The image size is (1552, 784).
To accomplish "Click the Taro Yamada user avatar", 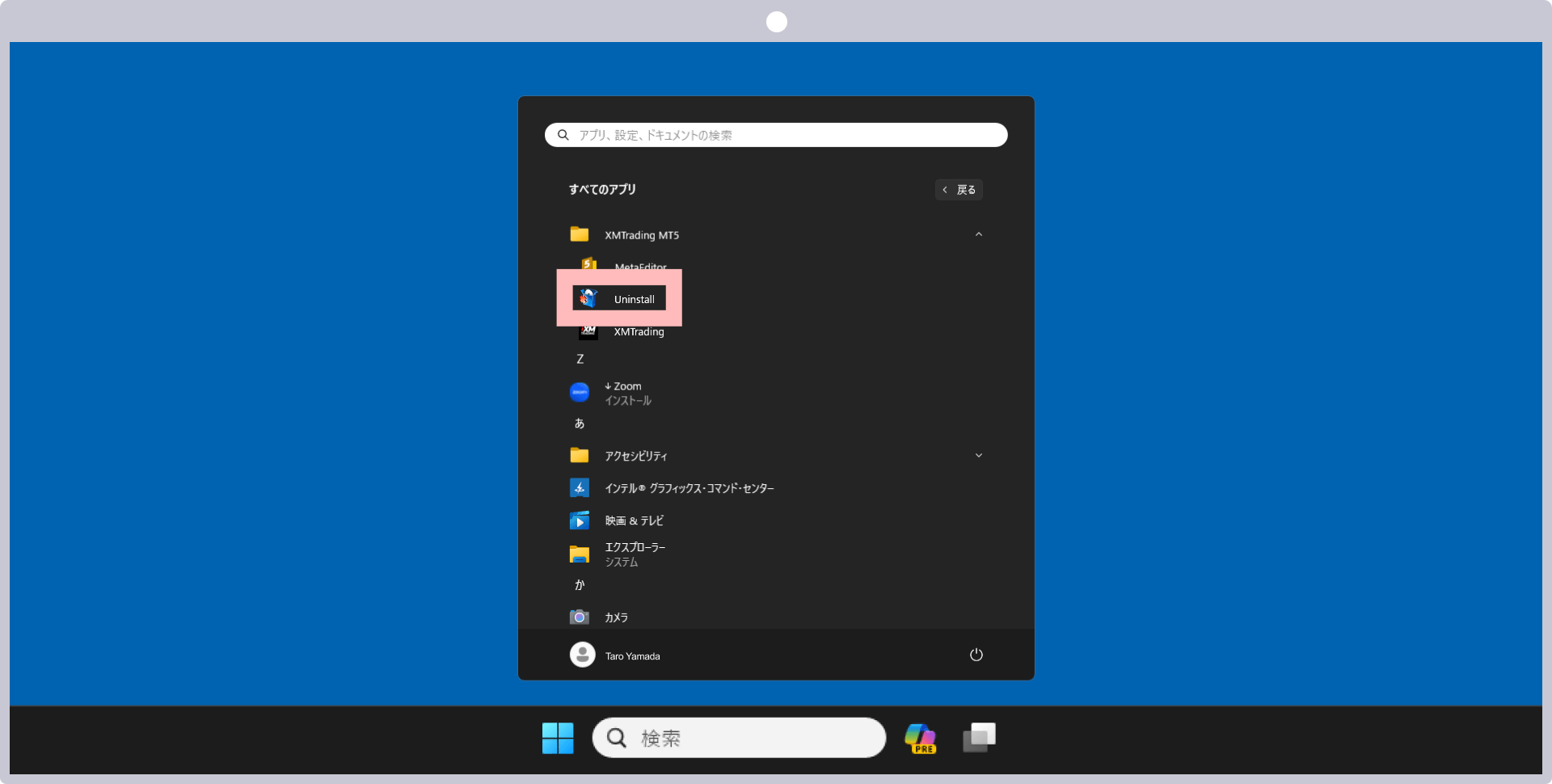I will point(582,655).
